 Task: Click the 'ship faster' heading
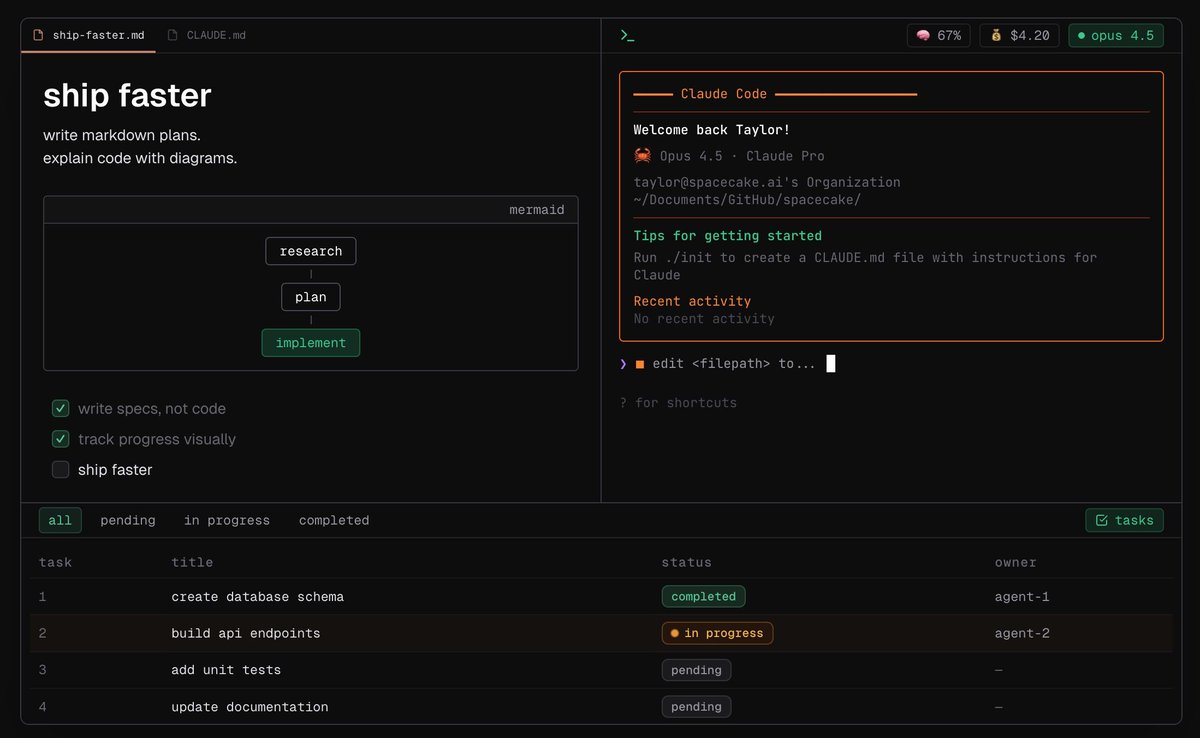pyautogui.click(x=127, y=95)
